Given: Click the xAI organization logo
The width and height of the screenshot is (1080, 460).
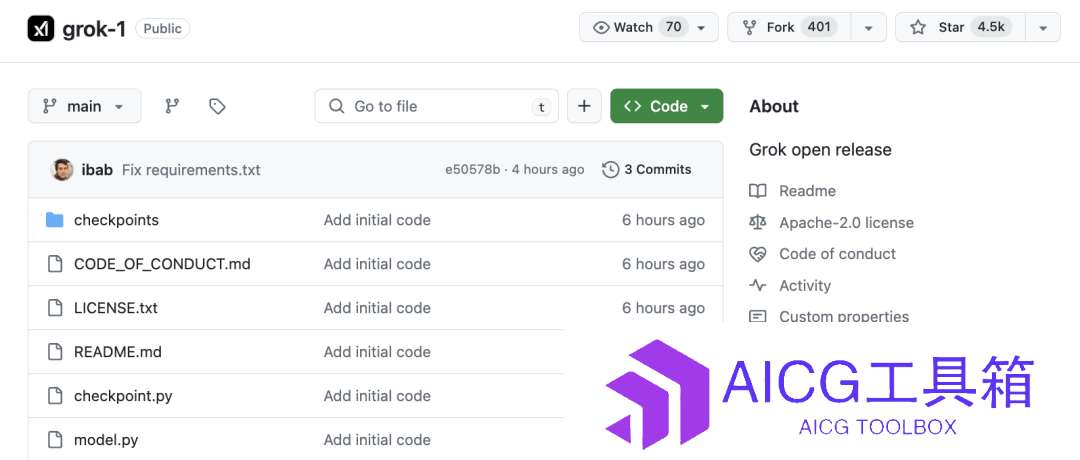Looking at the screenshot, I should pos(41,28).
